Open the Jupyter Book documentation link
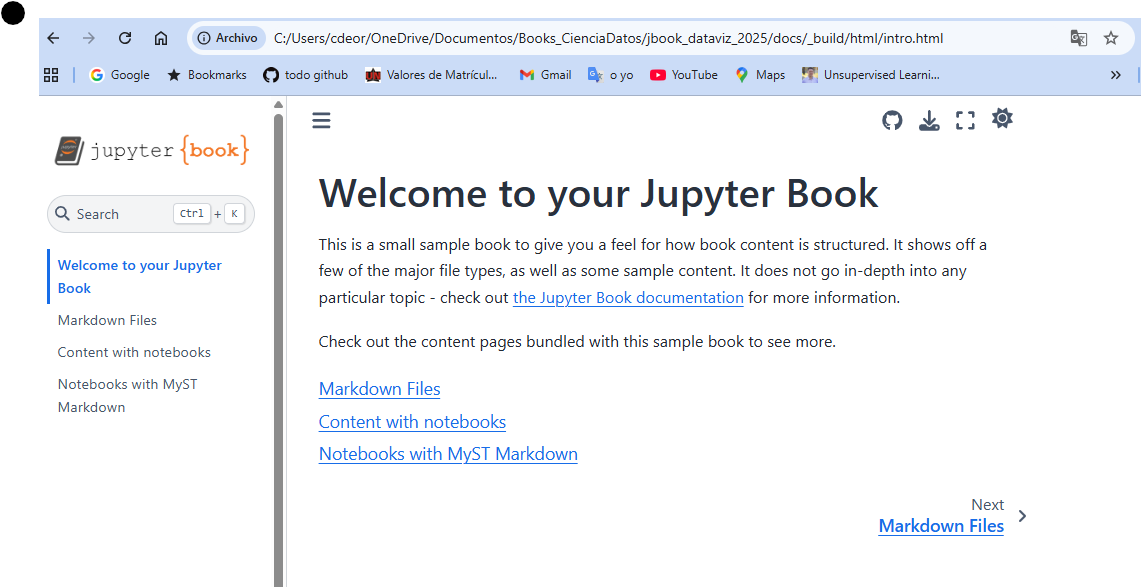Screen dimensions: 1141x587 click(x=628, y=298)
